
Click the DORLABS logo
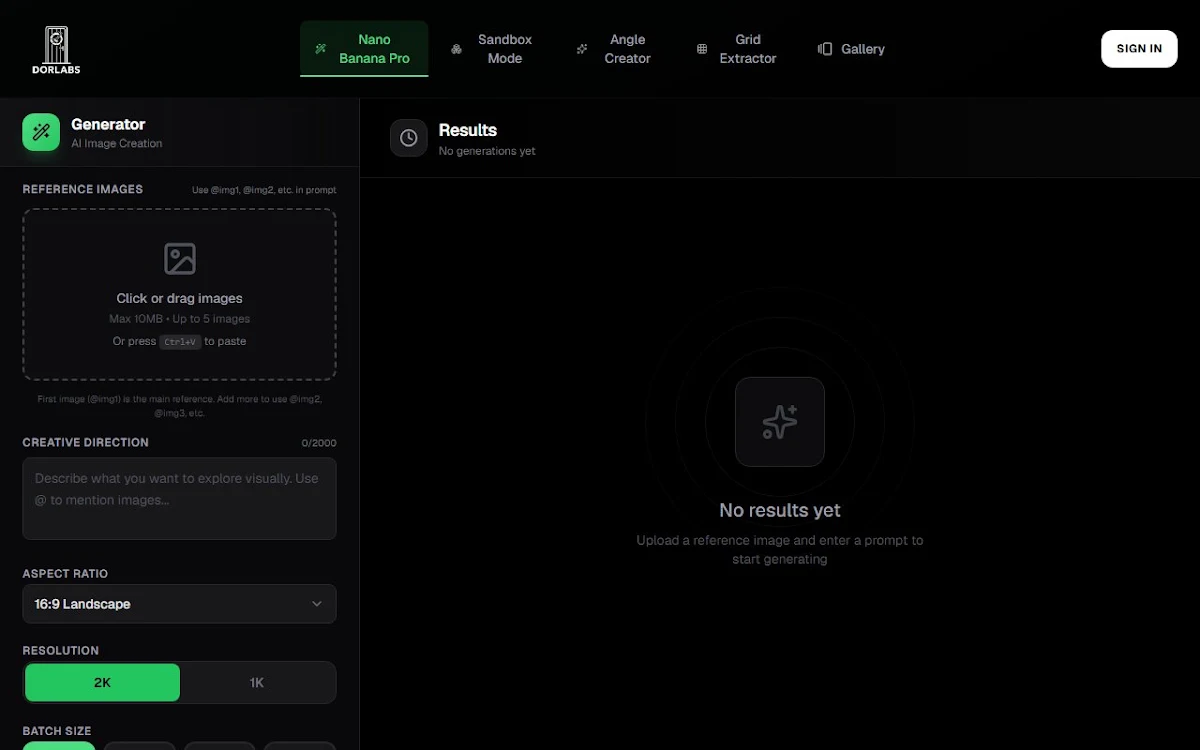click(x=56, y=49)
